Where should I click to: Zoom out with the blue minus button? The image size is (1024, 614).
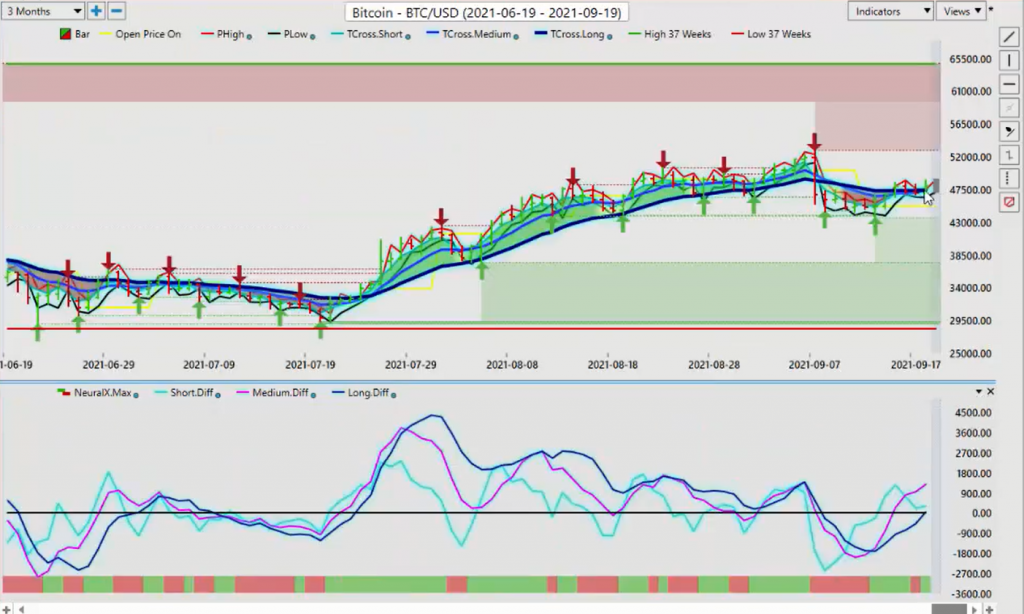116,11
